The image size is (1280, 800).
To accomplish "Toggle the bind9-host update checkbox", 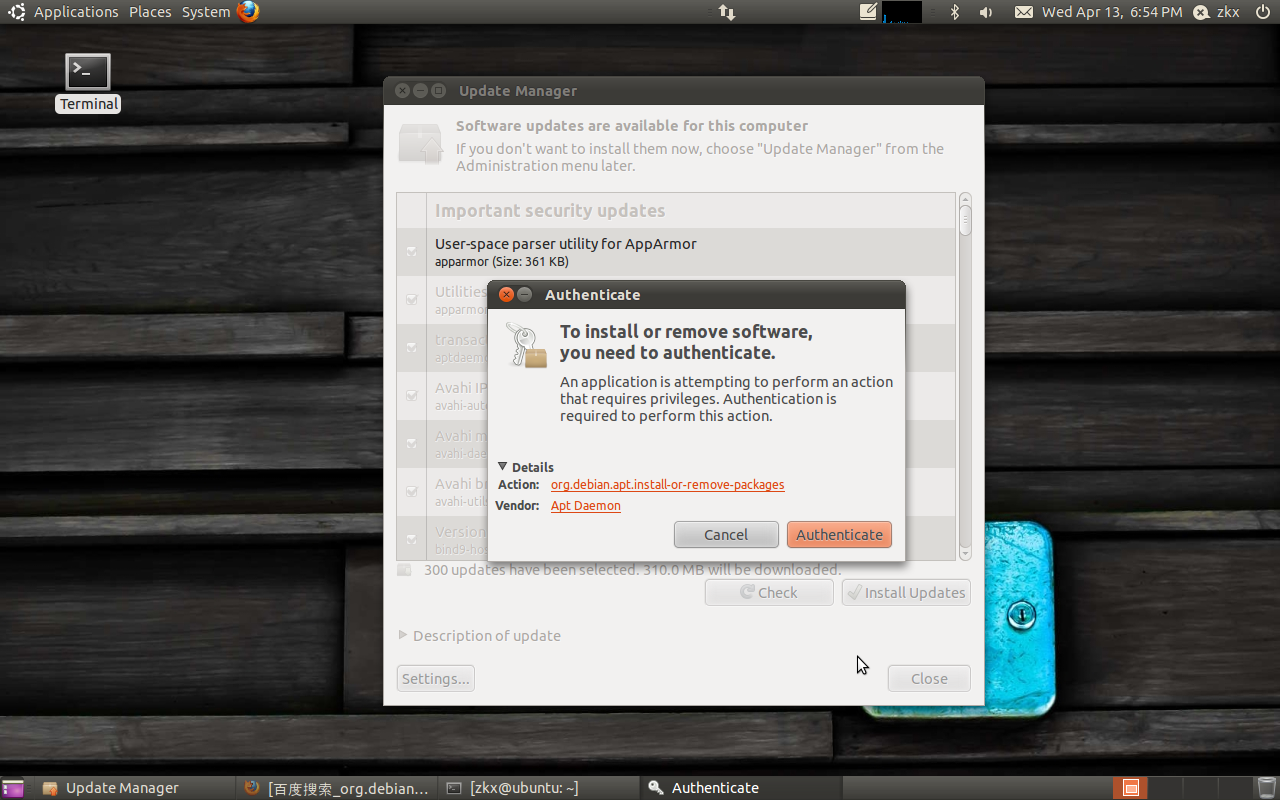I will 411,540.
